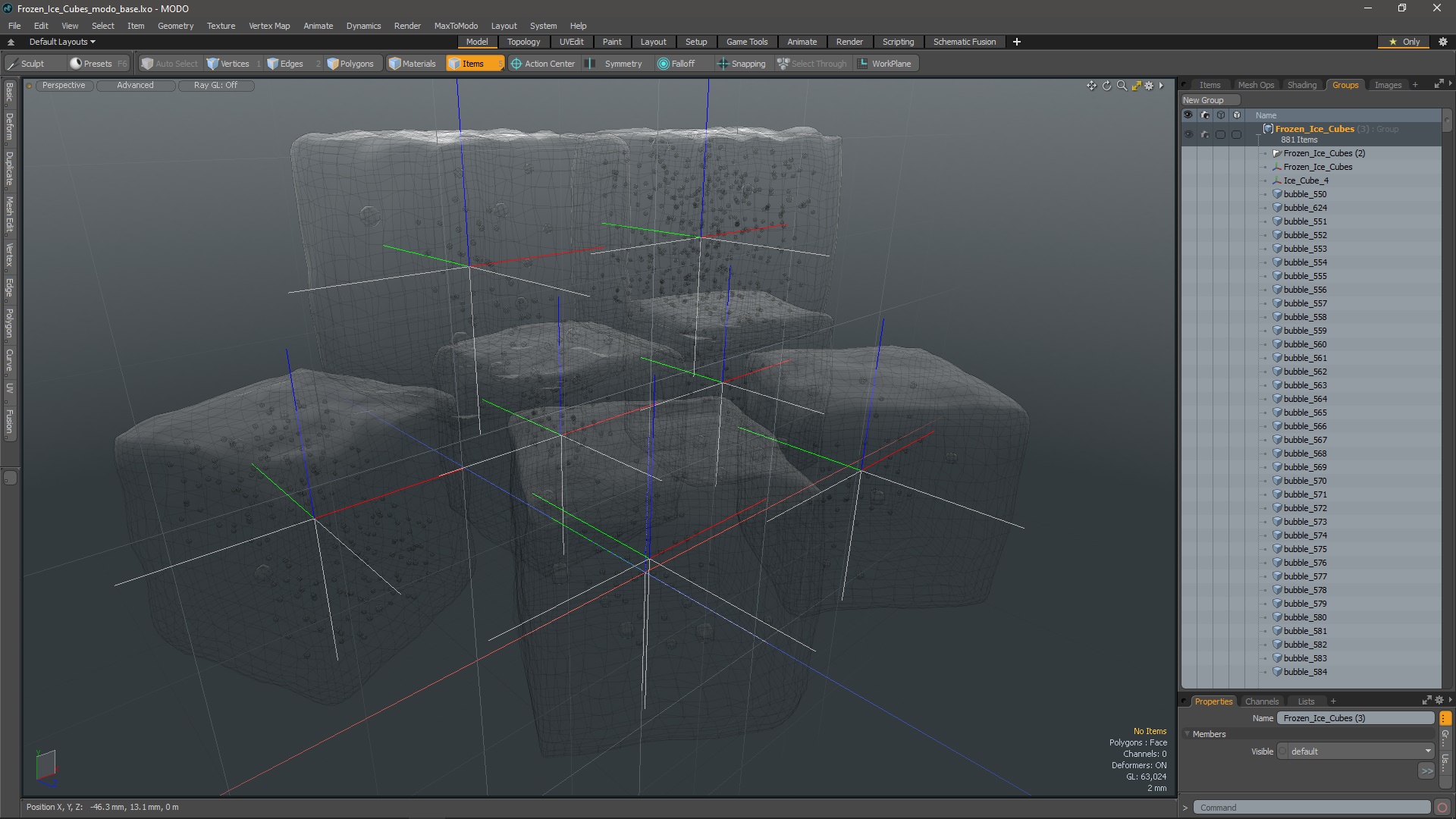
Task: Open the Action Center options
Action: pyautogui.click(x=543, y=64)
